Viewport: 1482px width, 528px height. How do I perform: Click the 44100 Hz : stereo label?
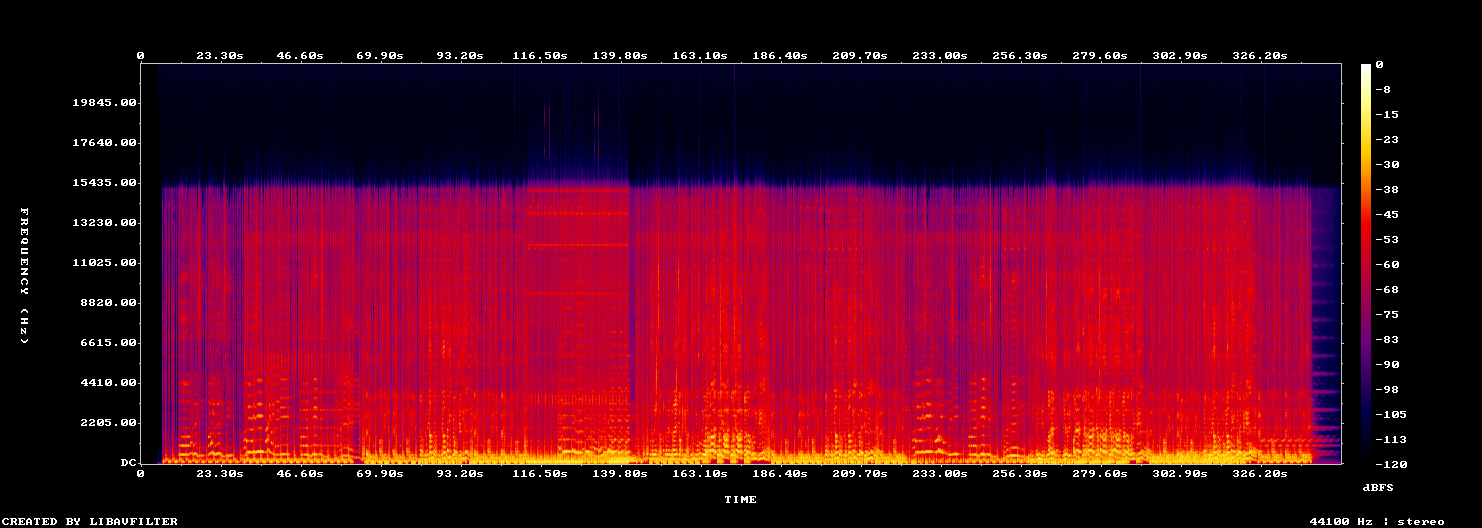coord(1377,521)
